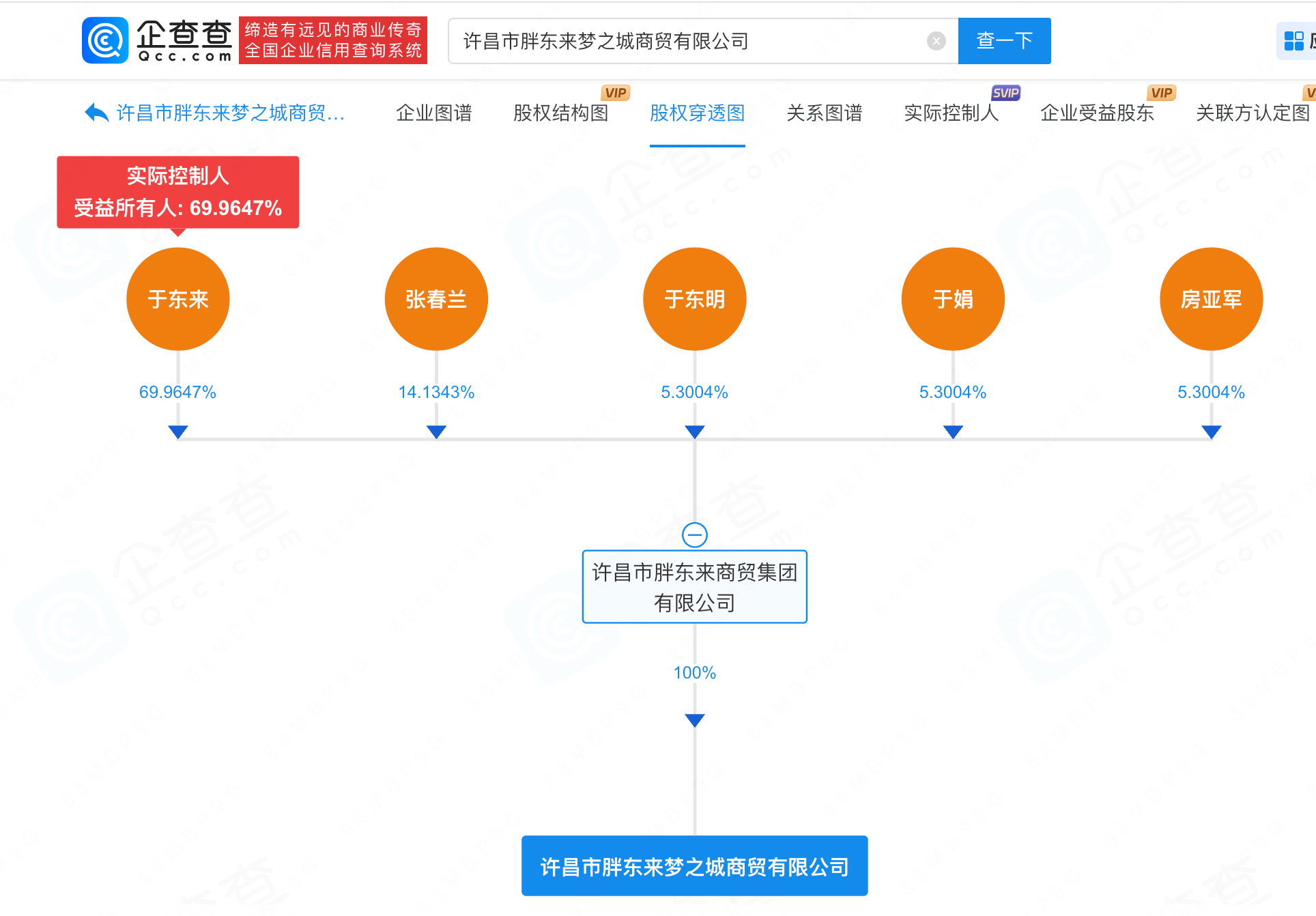Click the back arrow icon
Image resolution: width=1316 pixels, height=916 pixels.
point(96,113)
